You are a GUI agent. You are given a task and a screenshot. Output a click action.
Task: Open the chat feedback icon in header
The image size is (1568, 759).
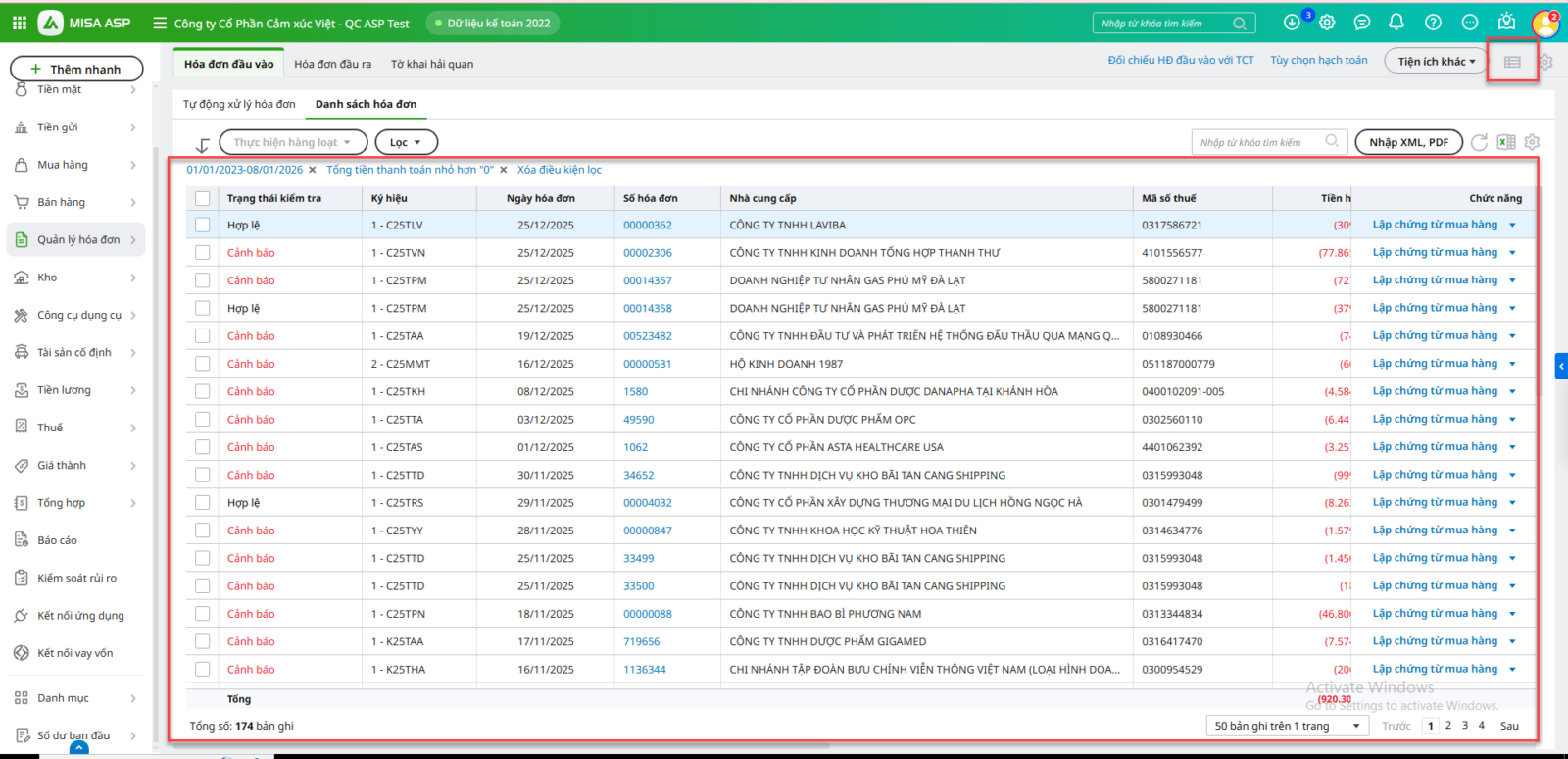pyautogui.click(x=1361, y=23)
